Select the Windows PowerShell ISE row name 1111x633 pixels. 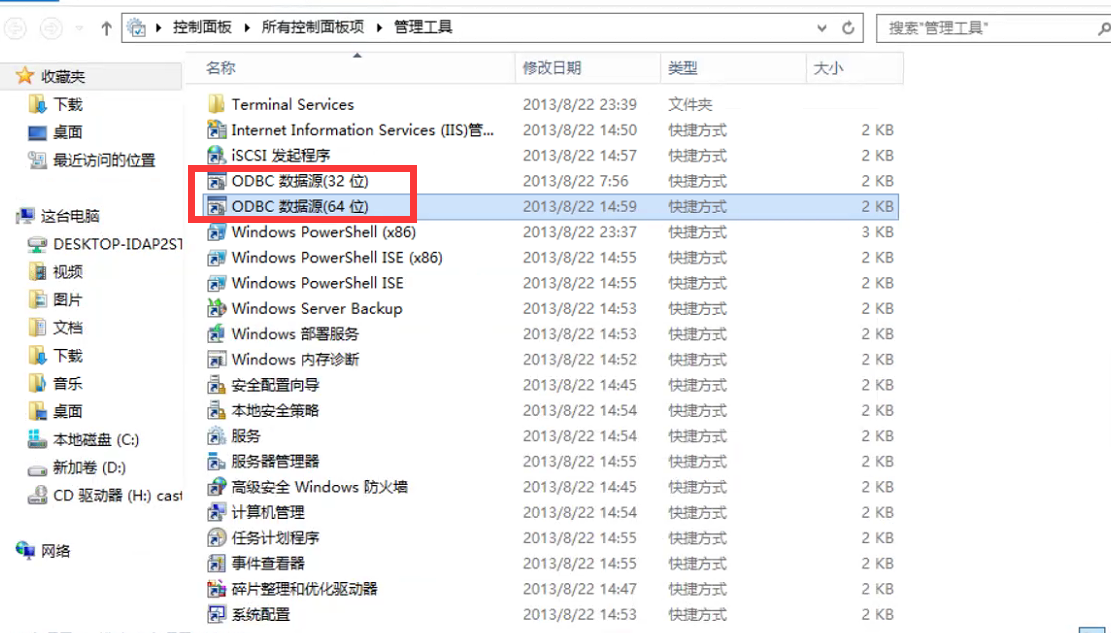coord(317,283)
